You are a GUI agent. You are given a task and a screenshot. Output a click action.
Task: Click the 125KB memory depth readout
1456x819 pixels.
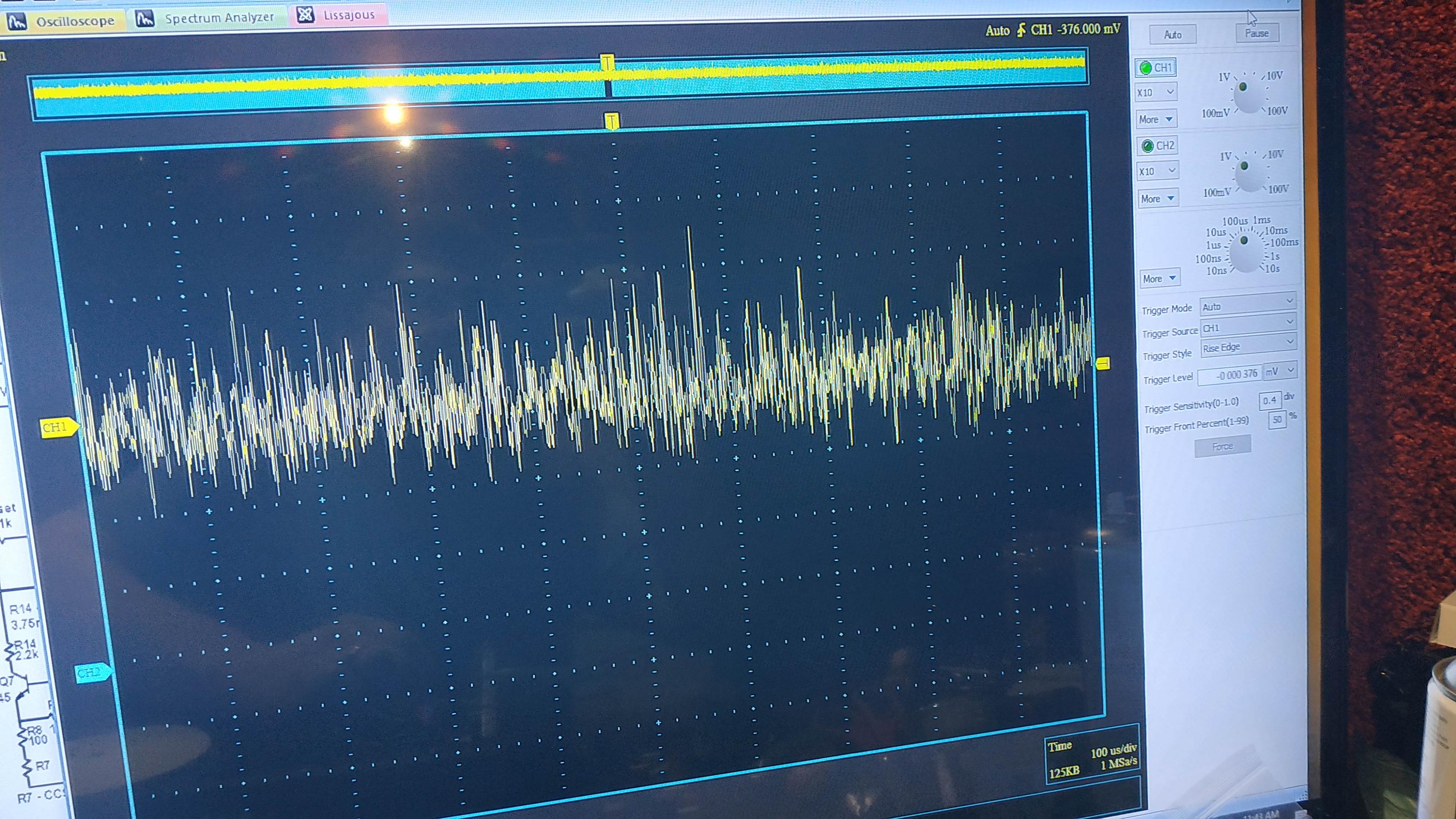coord(1064,772)
